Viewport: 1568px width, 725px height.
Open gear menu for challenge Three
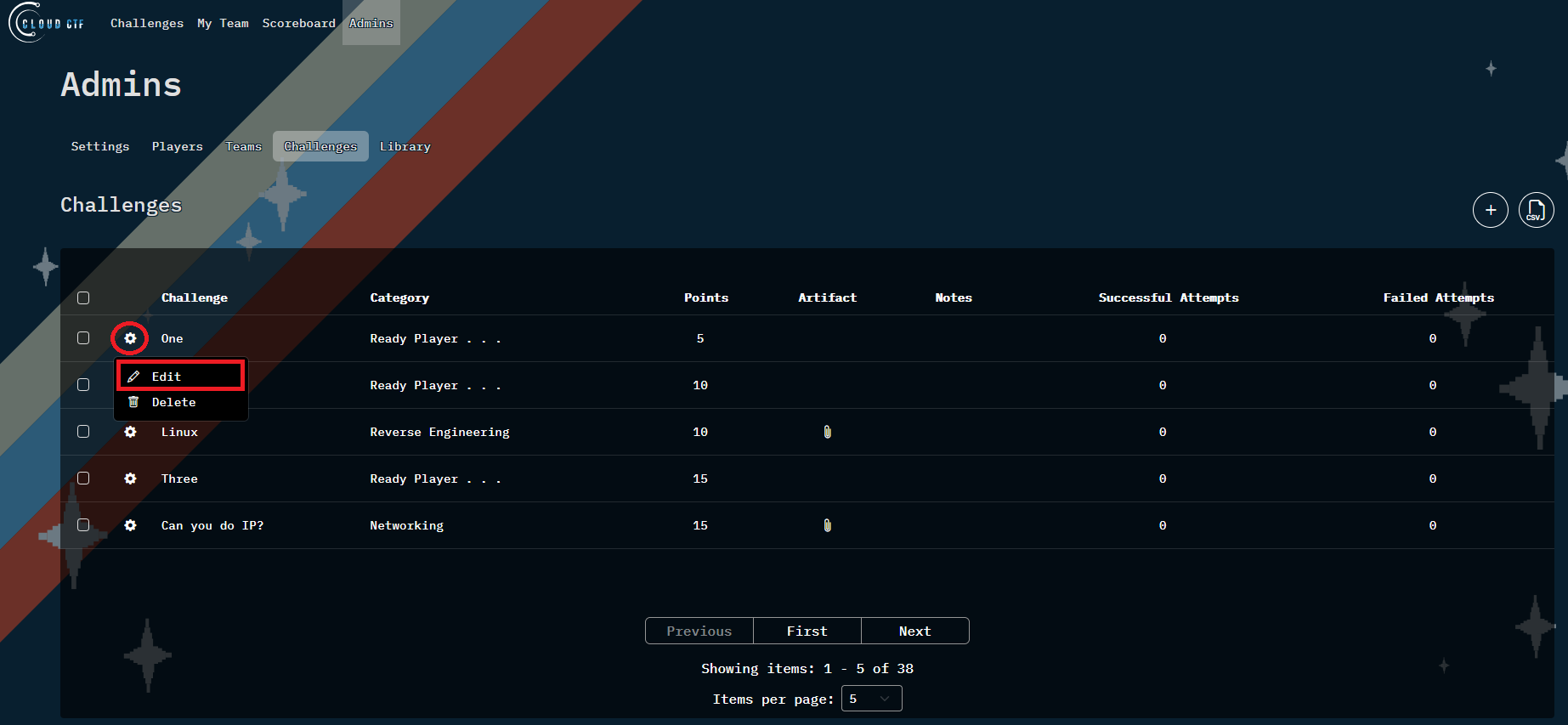click(130, 479)
